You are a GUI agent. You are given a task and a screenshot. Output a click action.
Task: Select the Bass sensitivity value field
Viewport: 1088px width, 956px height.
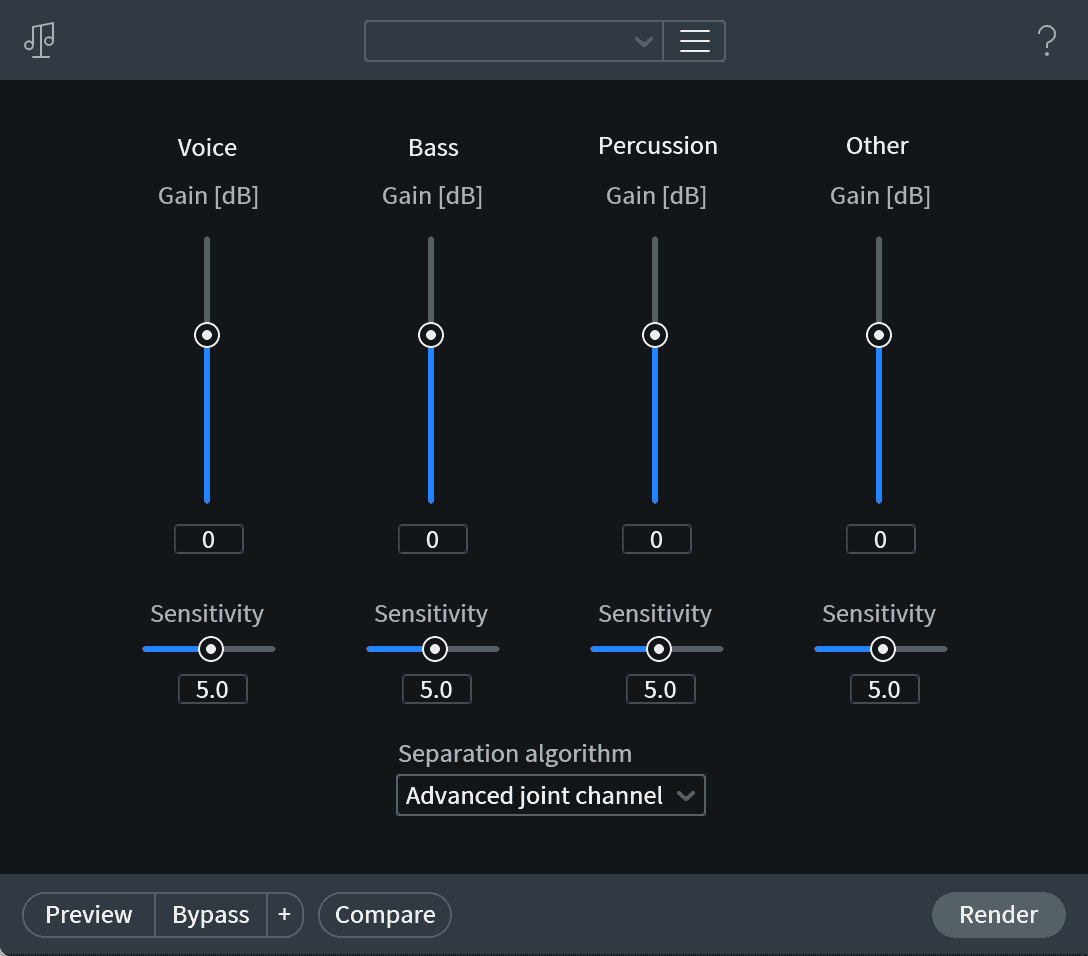click(x=436, y=689)
